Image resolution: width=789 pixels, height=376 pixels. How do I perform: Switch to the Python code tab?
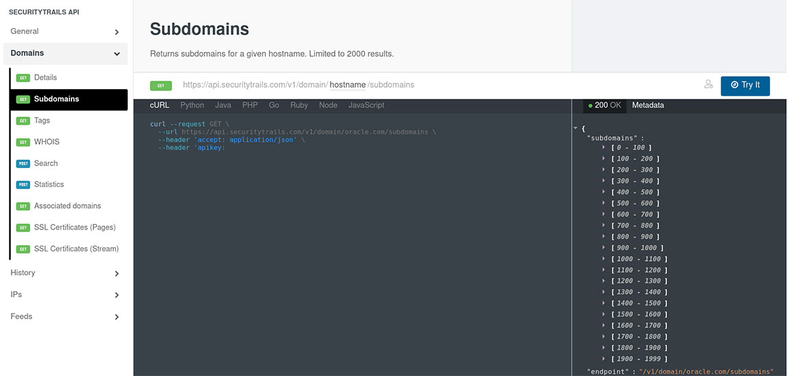pos(192,105)
